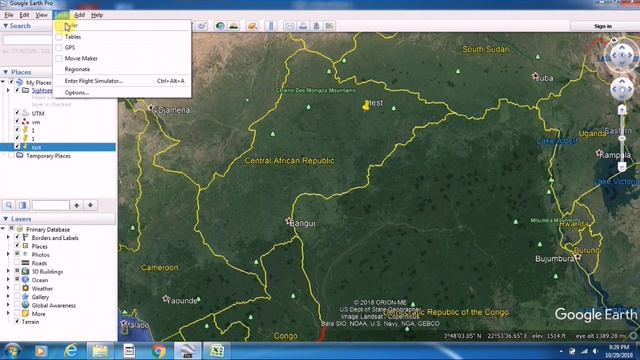This screenshot has height=360, width=640.
Task: Select the test placemark row in Places
Action: point(58,147)
